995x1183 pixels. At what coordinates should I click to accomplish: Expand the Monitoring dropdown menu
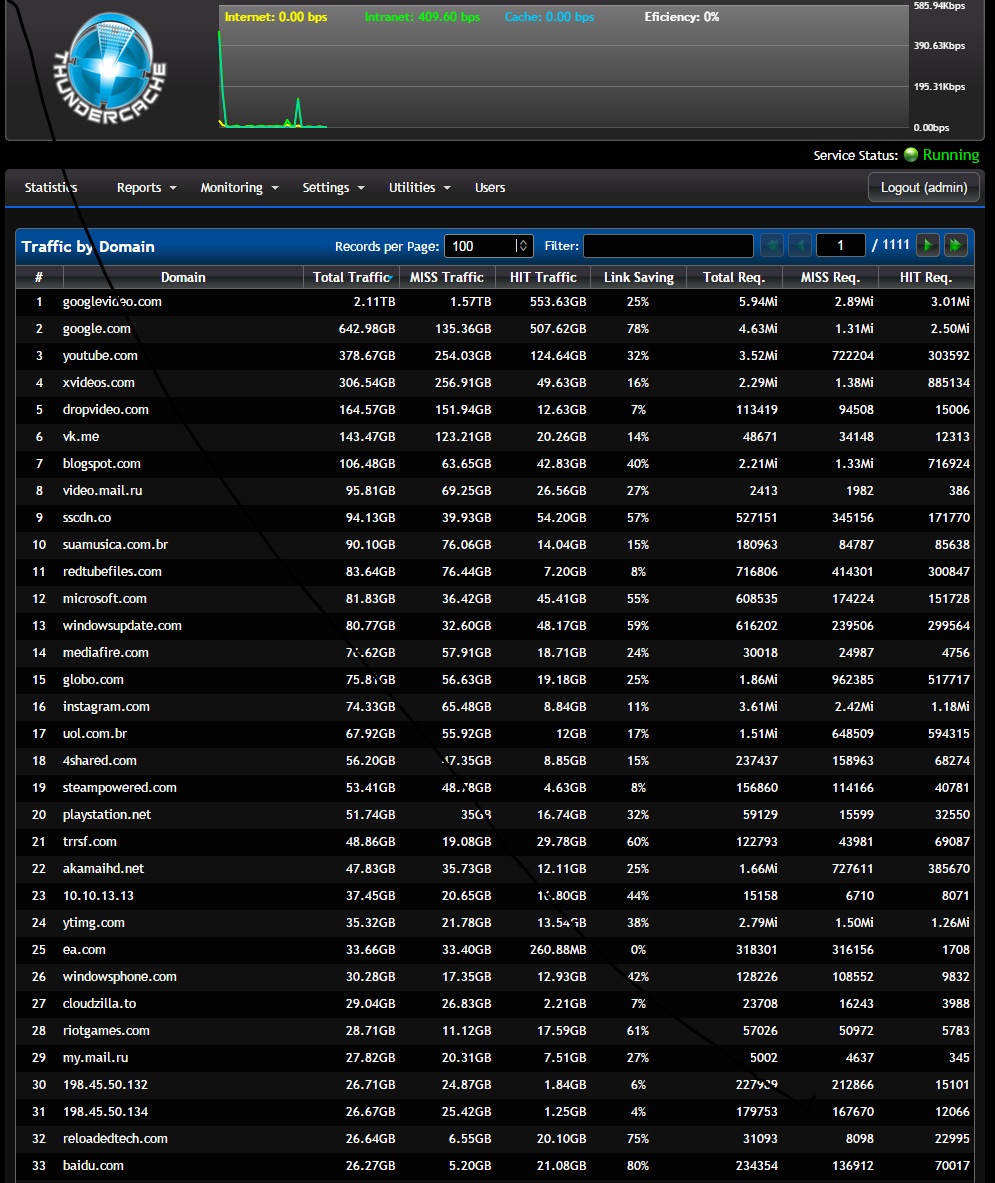pos(239,188)
